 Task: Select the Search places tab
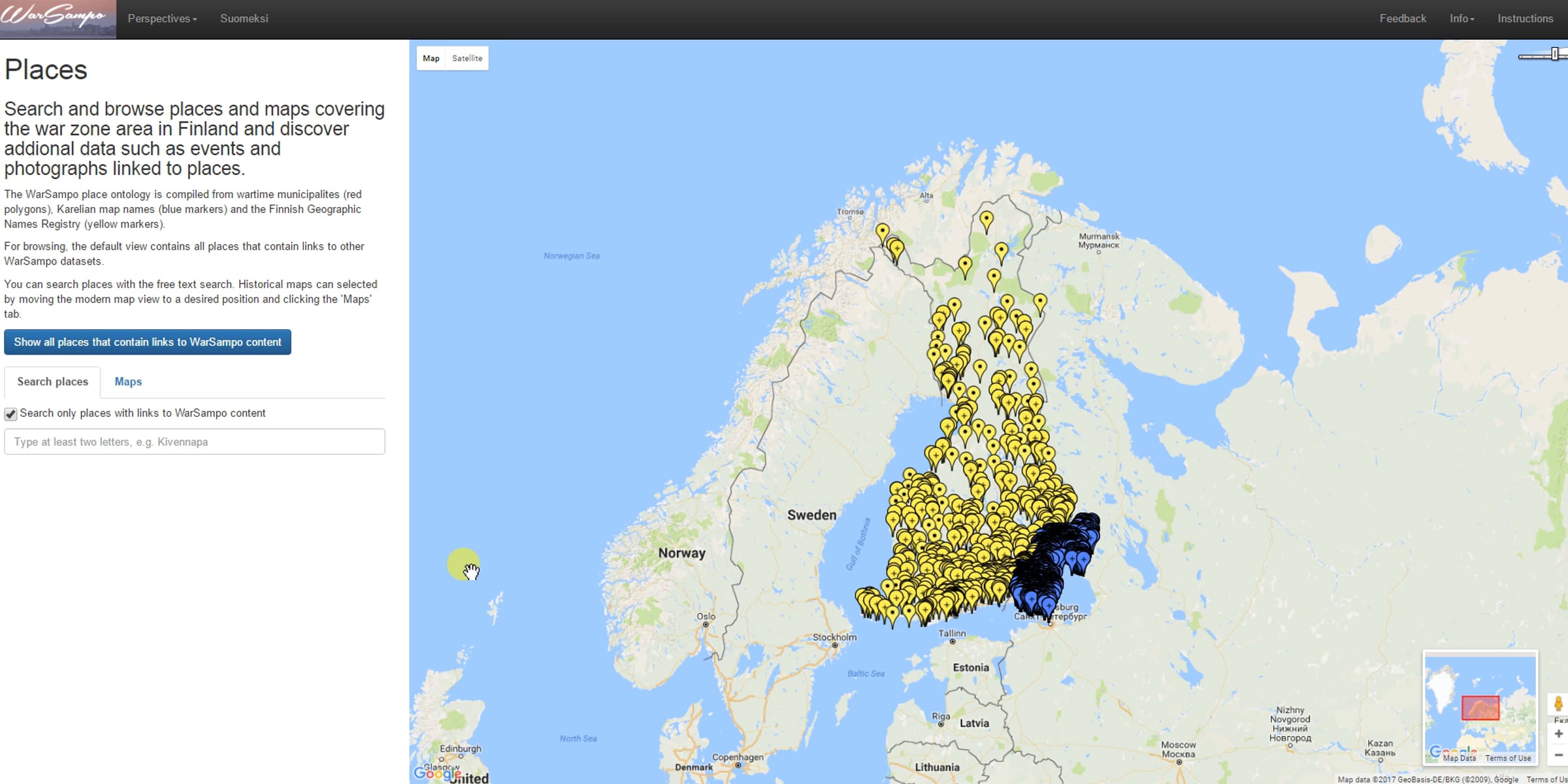pyautogui.click(x=52, y=382)
